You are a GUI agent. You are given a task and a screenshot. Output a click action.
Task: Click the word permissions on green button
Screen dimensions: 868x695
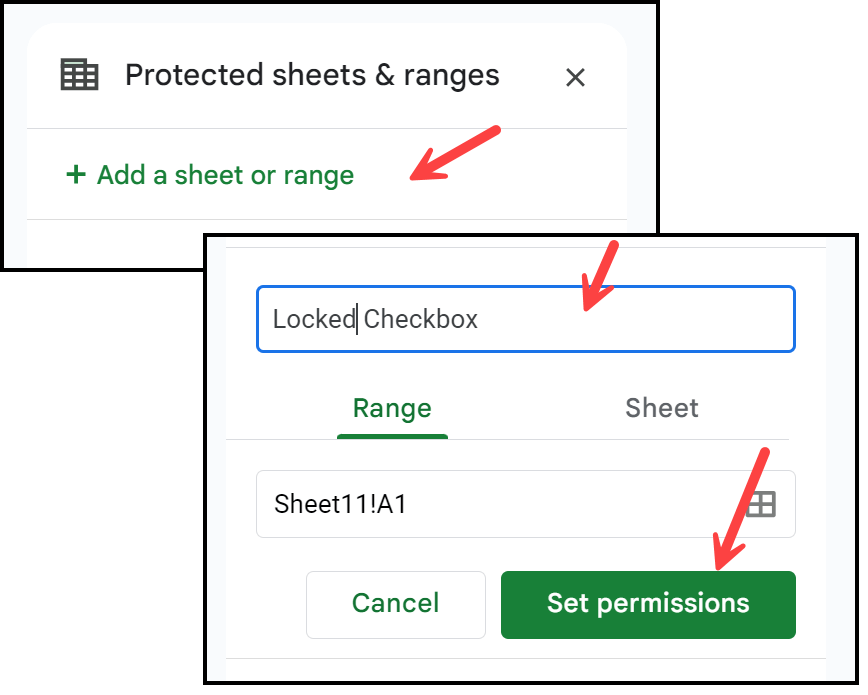pos(673,605)
